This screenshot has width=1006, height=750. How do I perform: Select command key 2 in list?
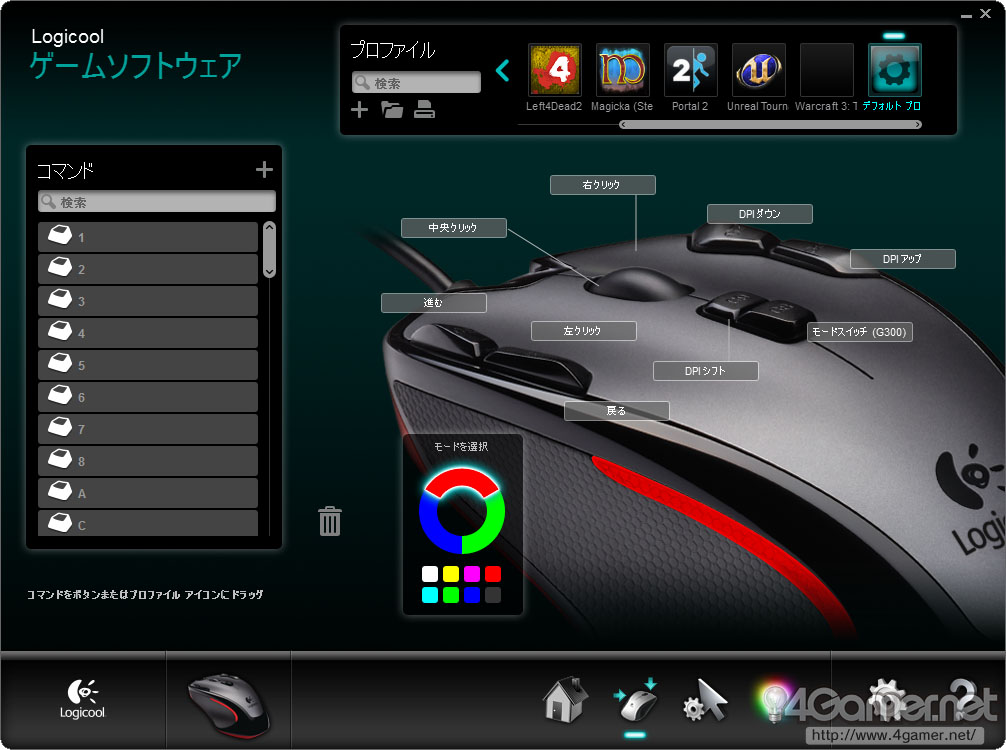click(148, 269)
